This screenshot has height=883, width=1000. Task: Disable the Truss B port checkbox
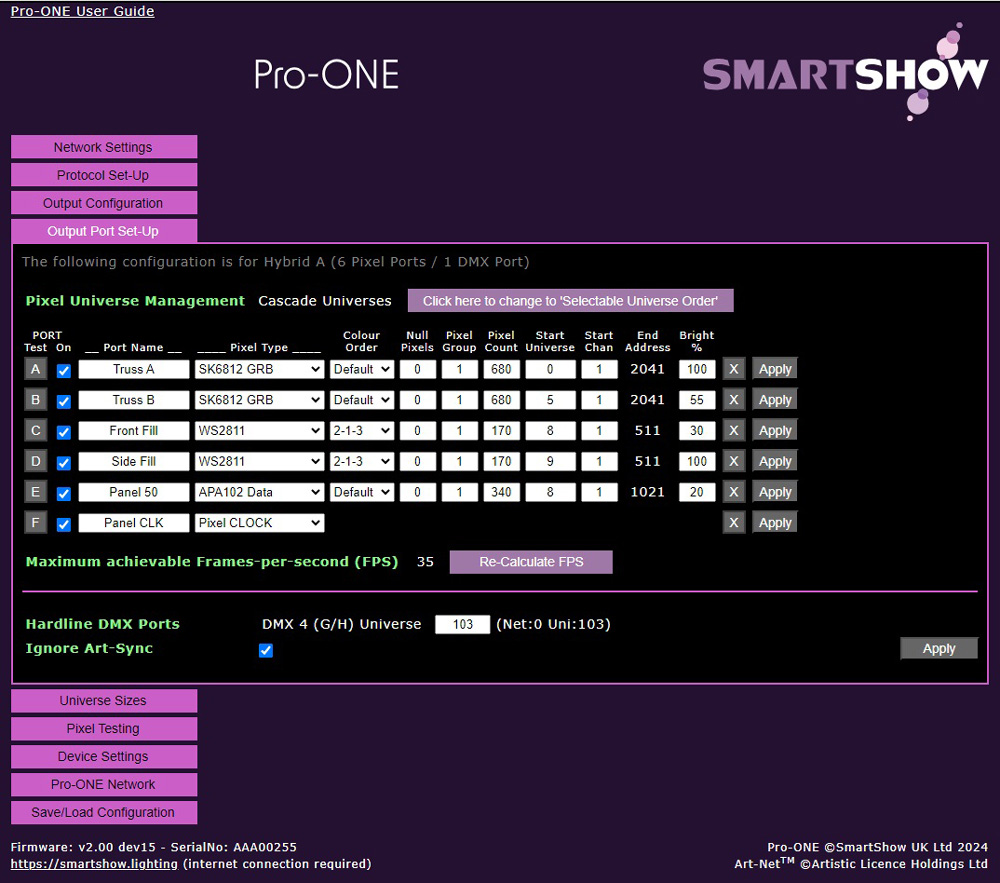point(64,401)
